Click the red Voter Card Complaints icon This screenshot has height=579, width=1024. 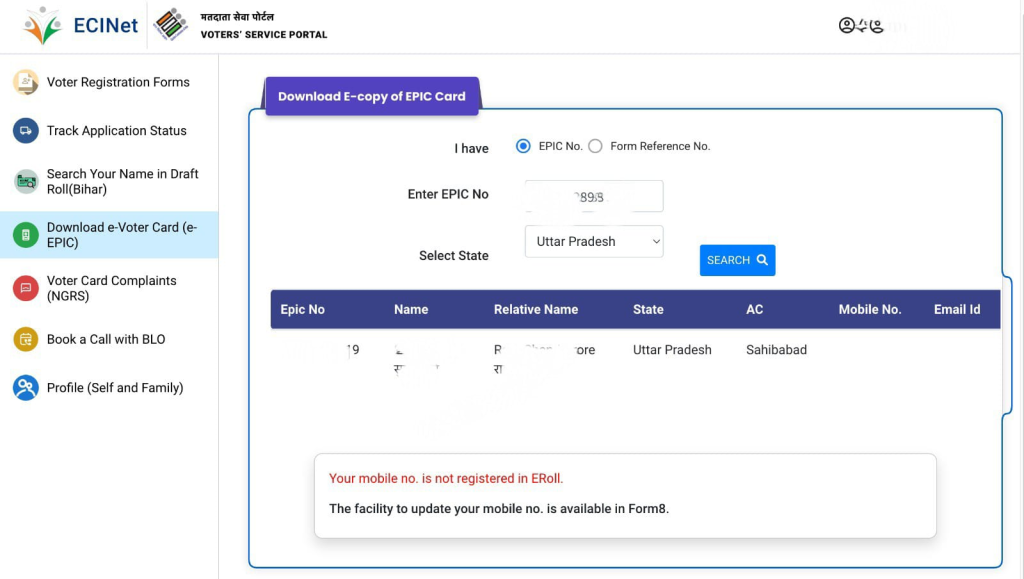pos(25,288)
